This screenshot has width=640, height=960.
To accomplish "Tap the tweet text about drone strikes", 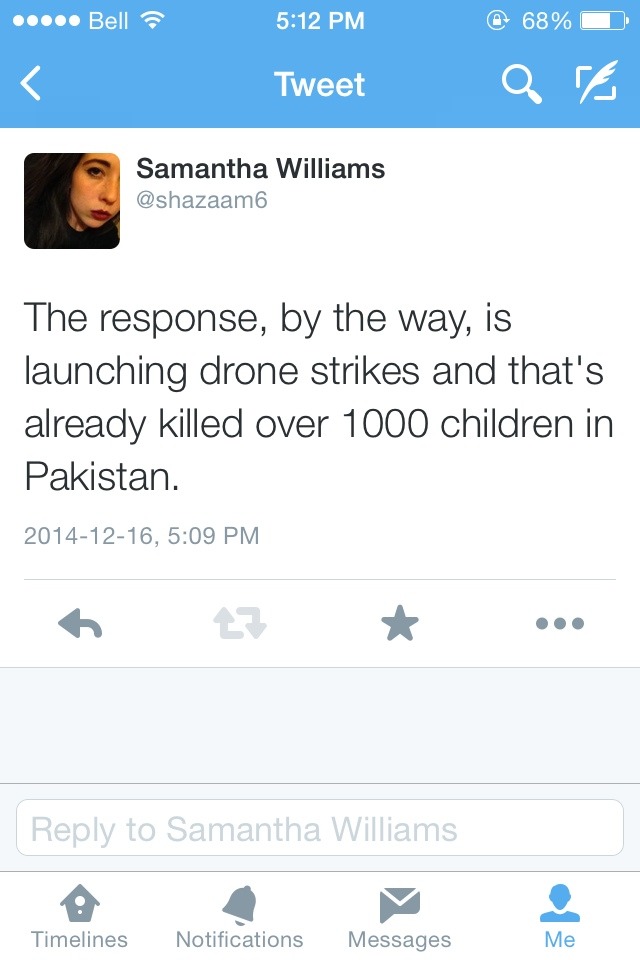I will tap(319, 397).
